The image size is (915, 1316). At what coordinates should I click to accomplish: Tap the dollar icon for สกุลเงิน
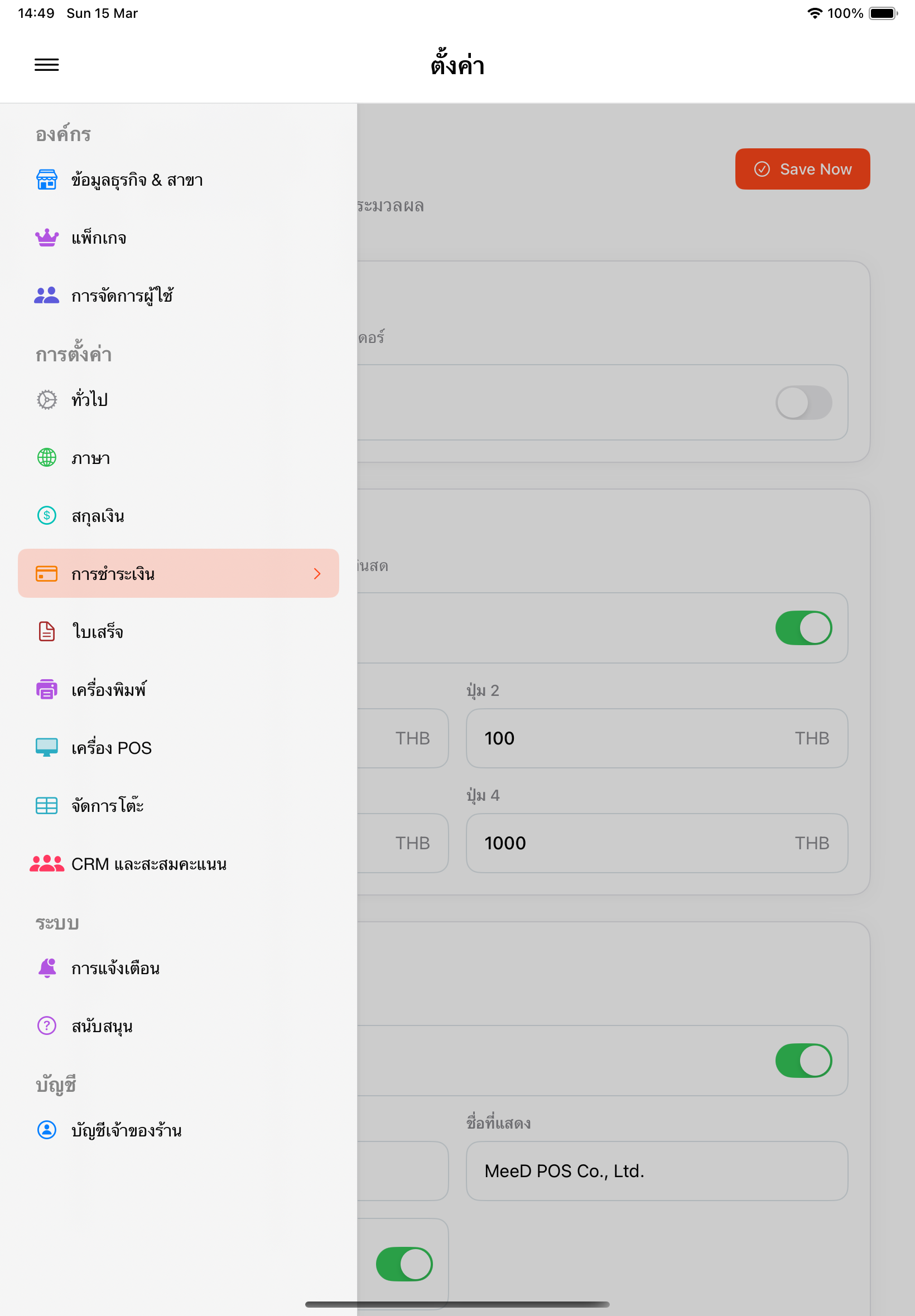pyautogui.click(x=46, y=516)
